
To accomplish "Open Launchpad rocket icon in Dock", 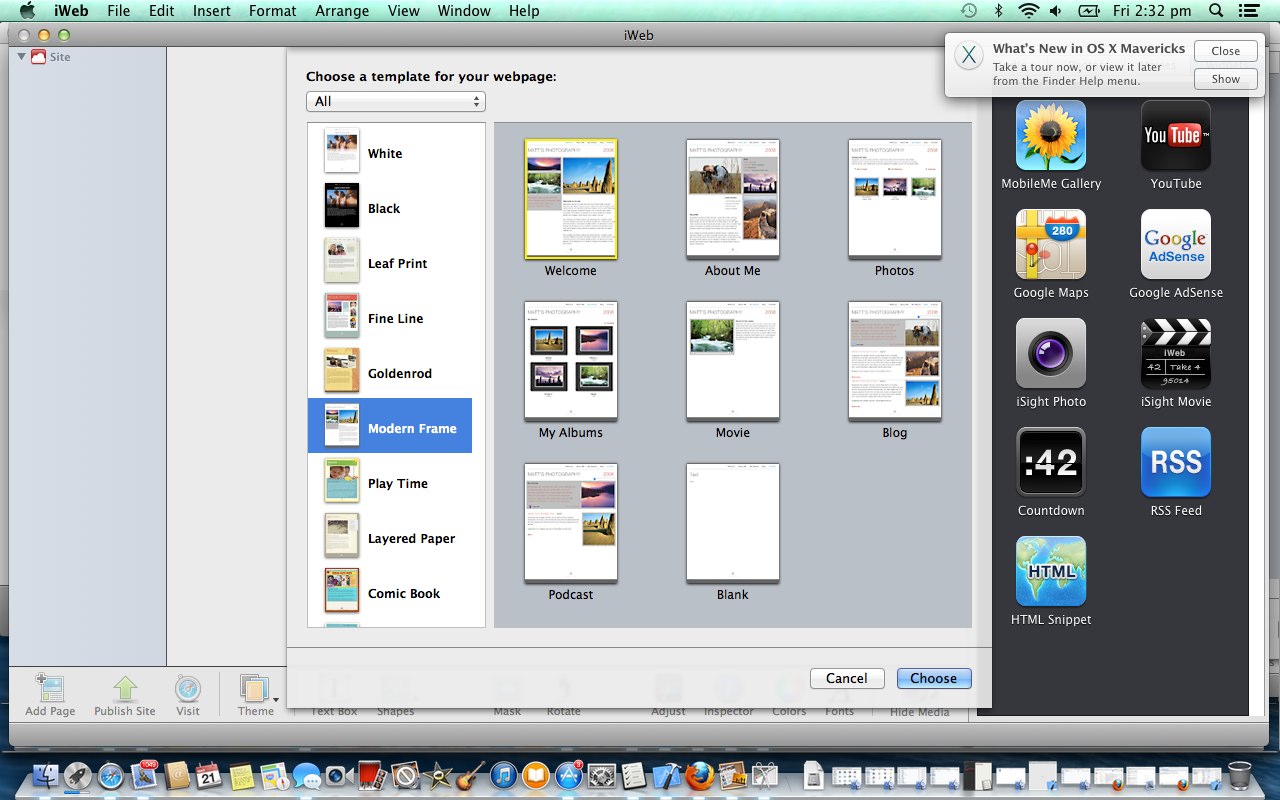I will pyautogui.click(x=78, y=776).
